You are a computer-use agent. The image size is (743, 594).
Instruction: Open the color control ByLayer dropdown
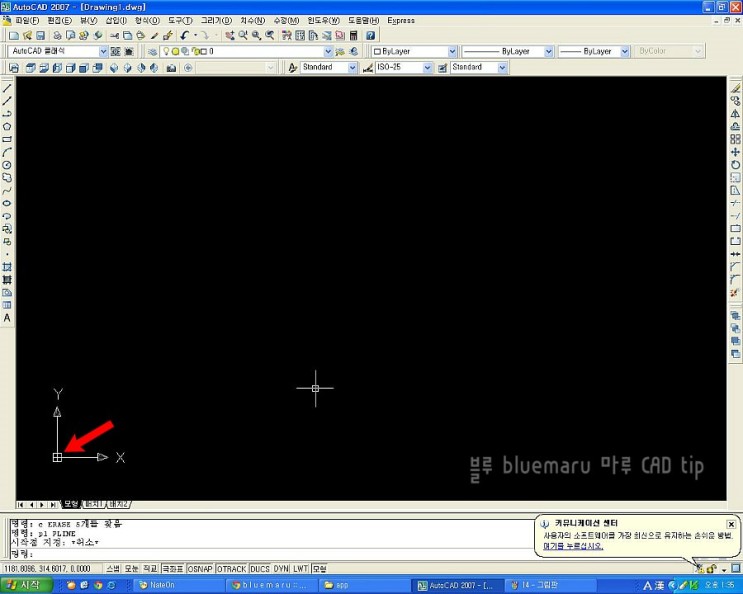452,51
